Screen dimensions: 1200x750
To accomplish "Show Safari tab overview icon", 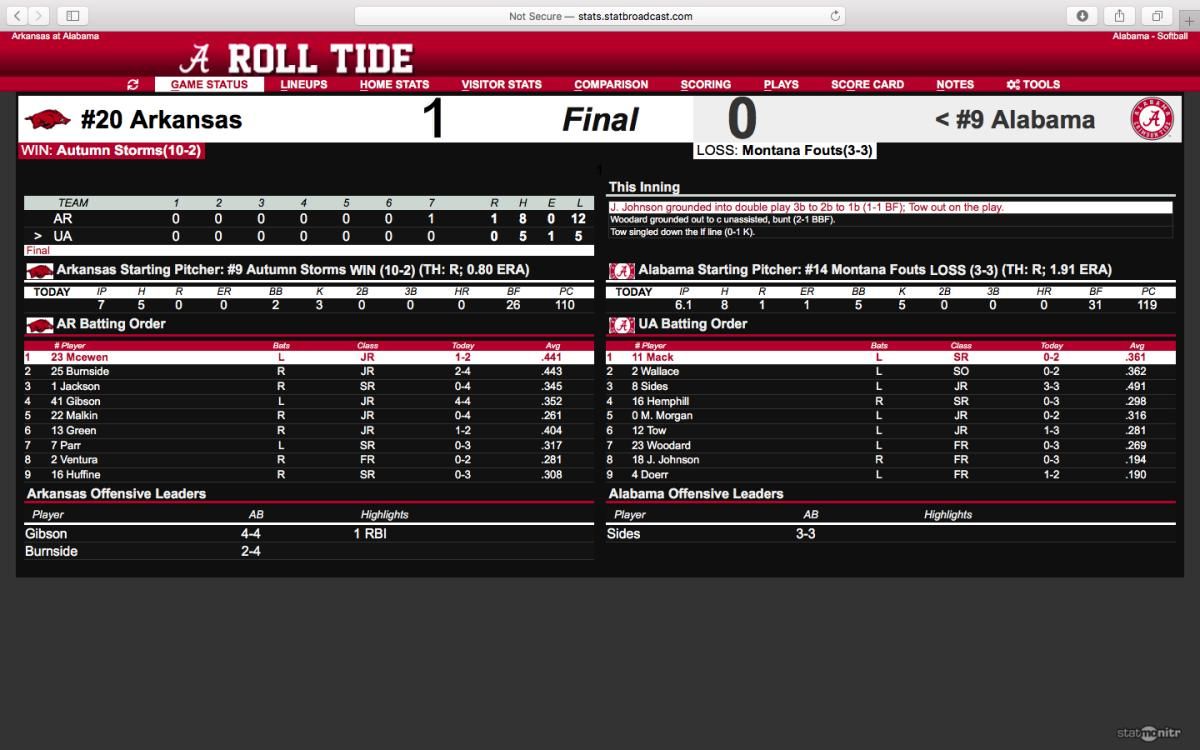I will tap(1157, 15).
